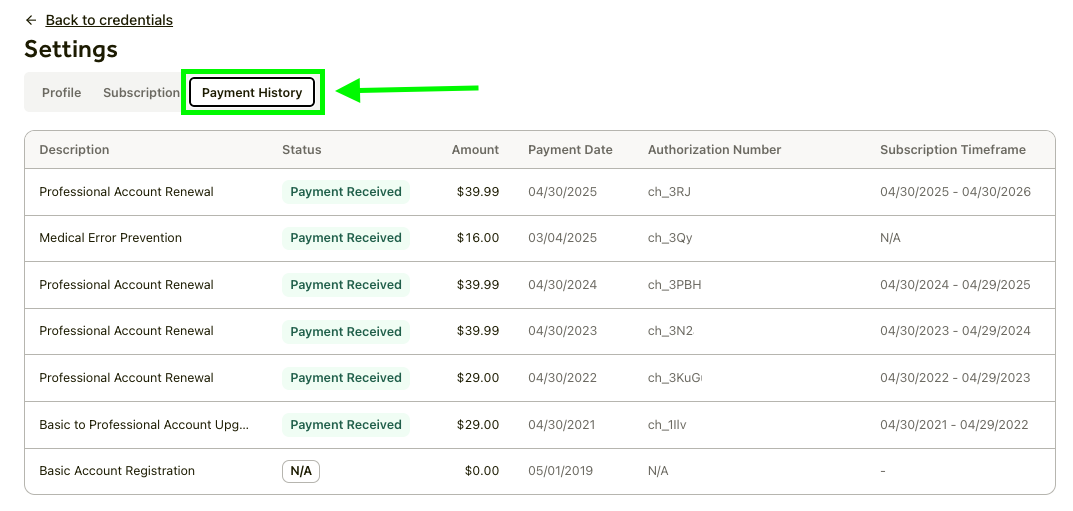The image size is (1073, 511).
Task: Click the Basic to Professional Account Upgrade description
Action: [144, 425]
